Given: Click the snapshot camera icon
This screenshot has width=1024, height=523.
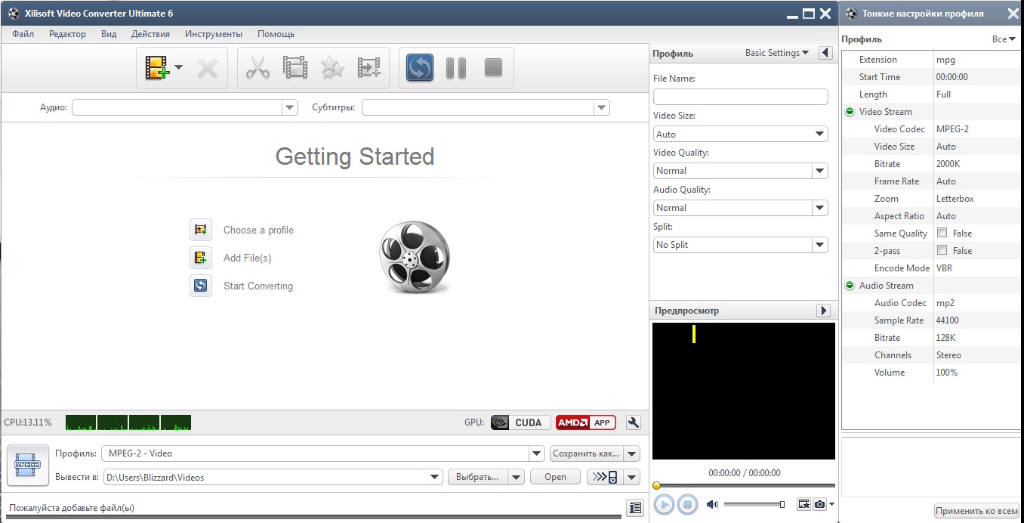Looking at the screenshot, I should pos(820,504).
